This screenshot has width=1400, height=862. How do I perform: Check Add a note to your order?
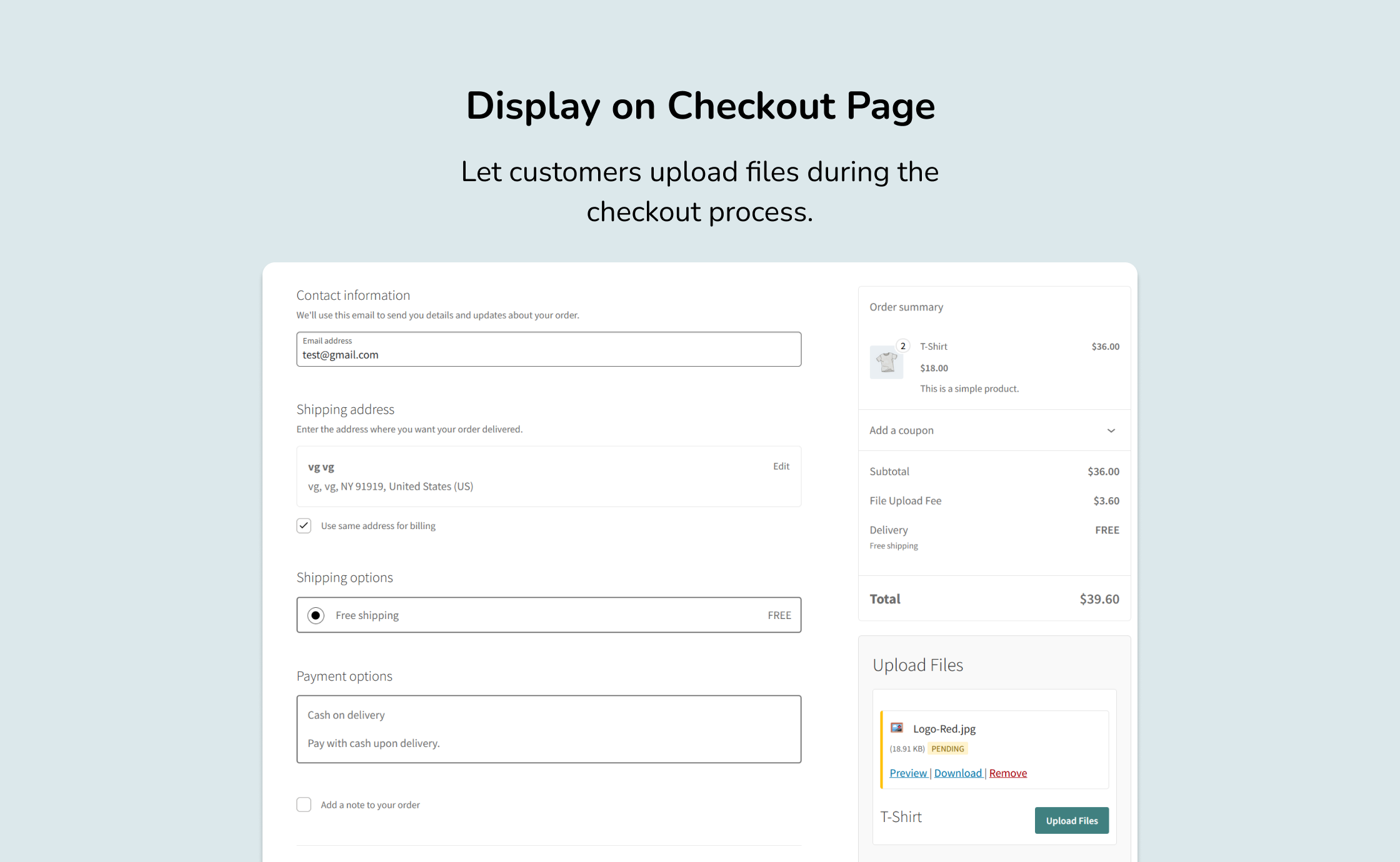pos(304,805)
